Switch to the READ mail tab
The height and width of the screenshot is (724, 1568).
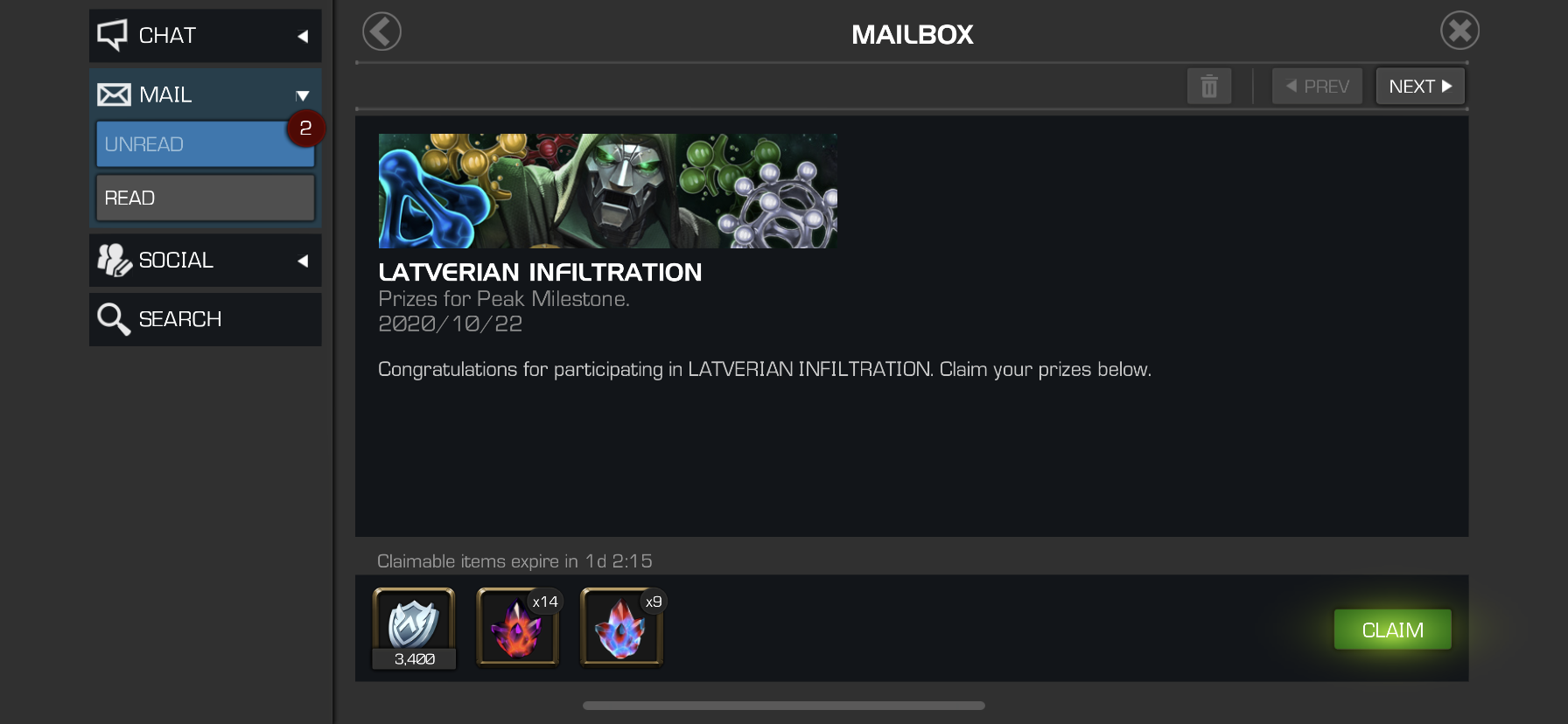point(205,198)
